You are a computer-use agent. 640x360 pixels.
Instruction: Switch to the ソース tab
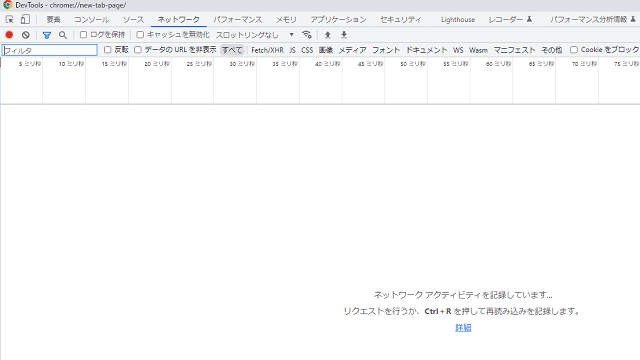(133, 20)
